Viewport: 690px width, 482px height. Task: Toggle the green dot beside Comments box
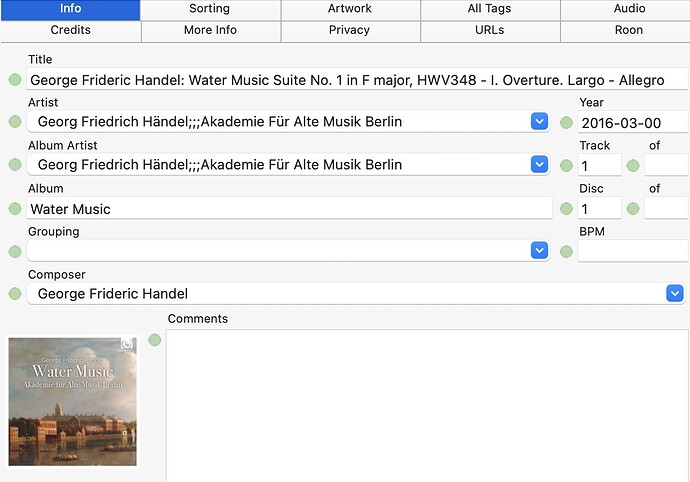[155, 340]
